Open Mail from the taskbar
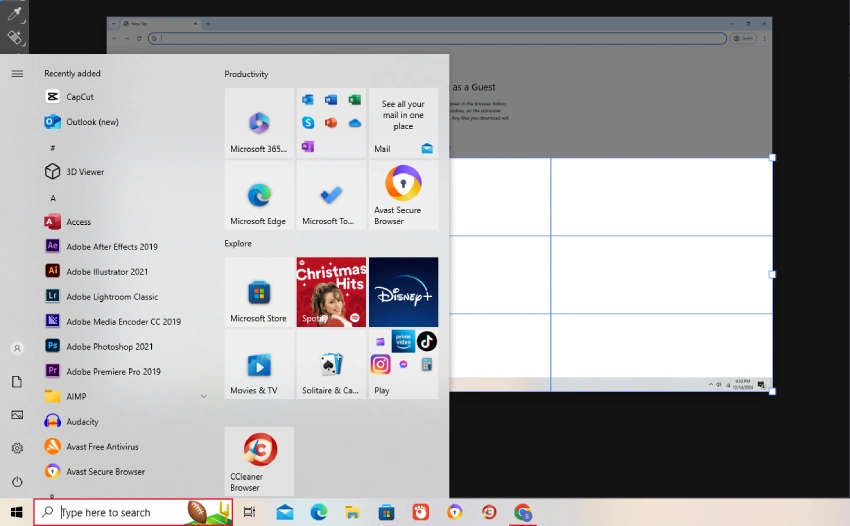This screenshot has height=526, width=850. pos(285,512)
